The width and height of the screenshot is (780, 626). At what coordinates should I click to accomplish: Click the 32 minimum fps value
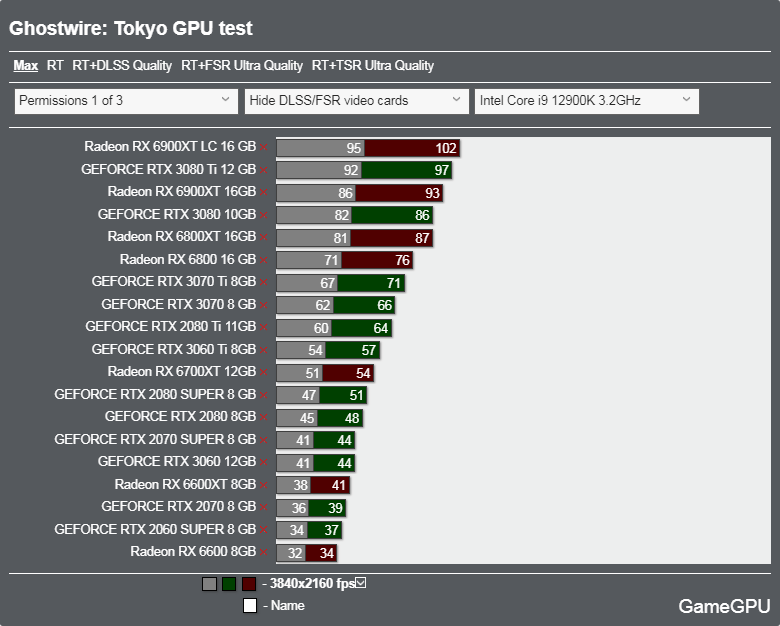[295, 553]
